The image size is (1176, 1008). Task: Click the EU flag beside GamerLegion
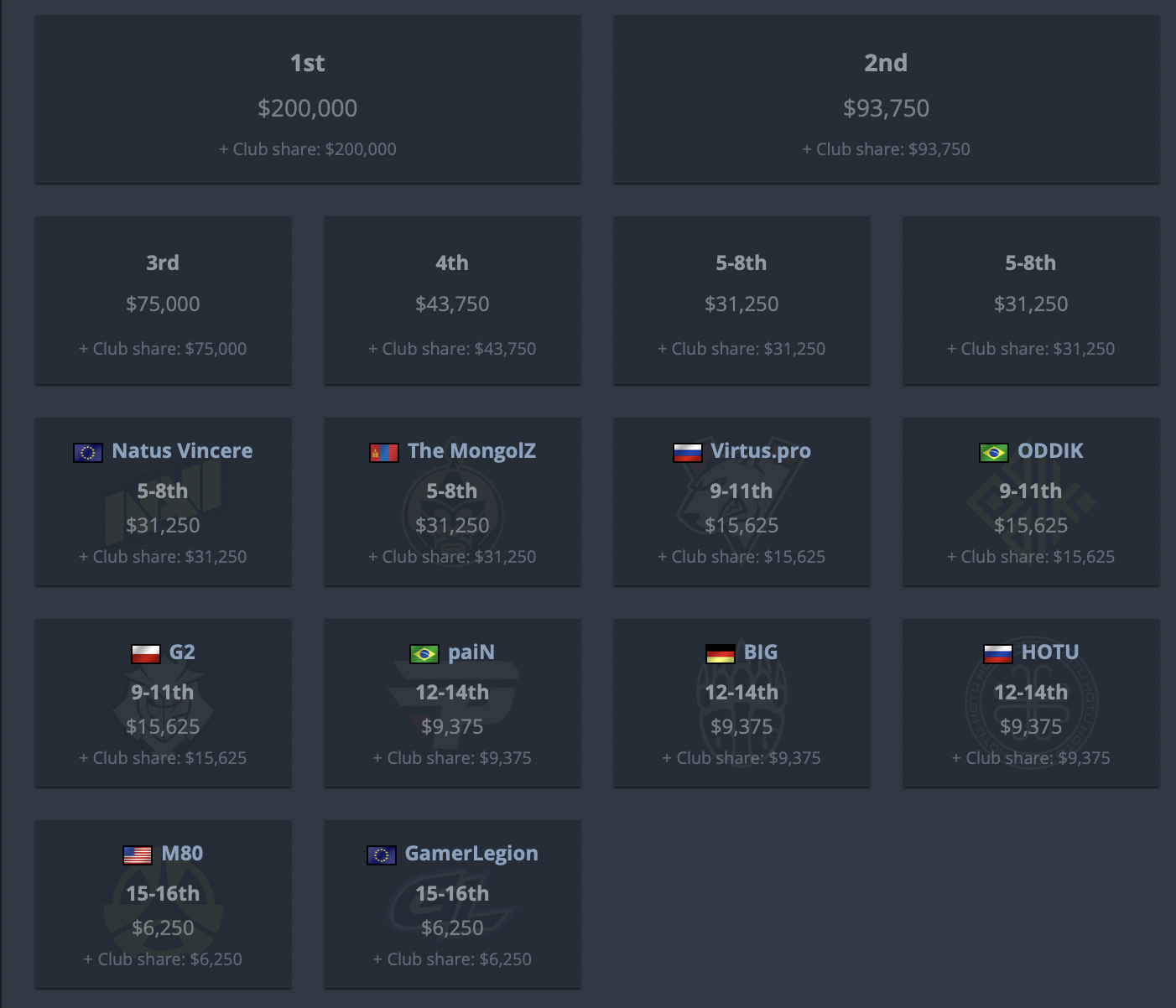click(x=382, y=855)
